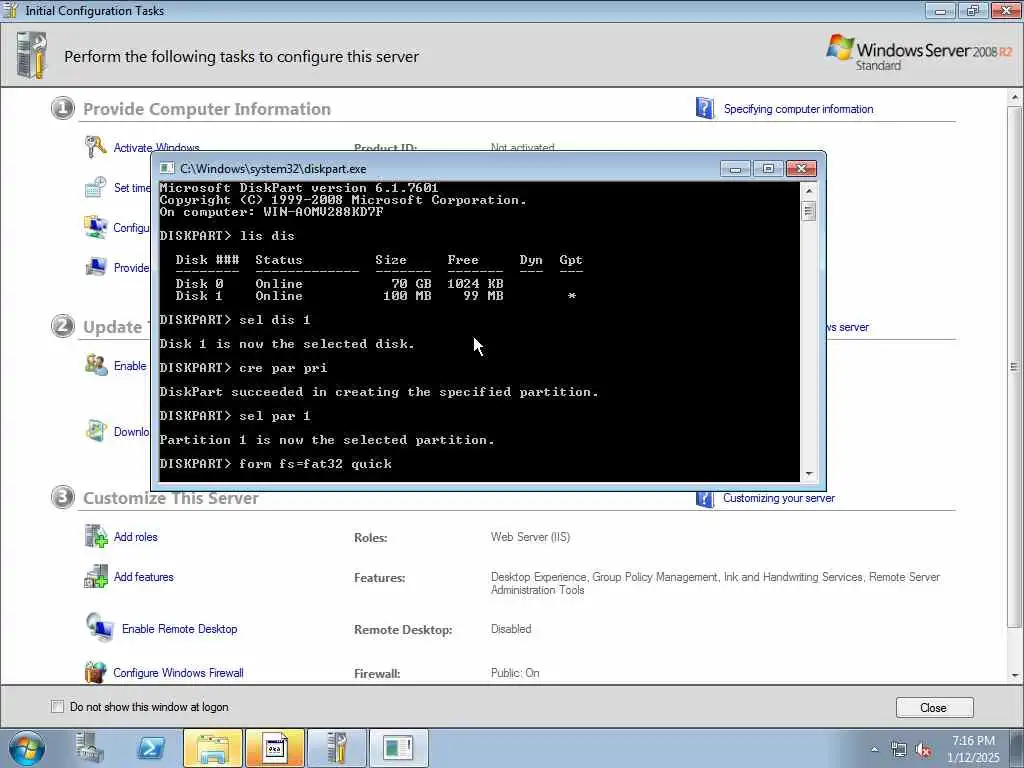Minimize the diskpart console window
Viewport: 1024px width, 768px height.
735,169
